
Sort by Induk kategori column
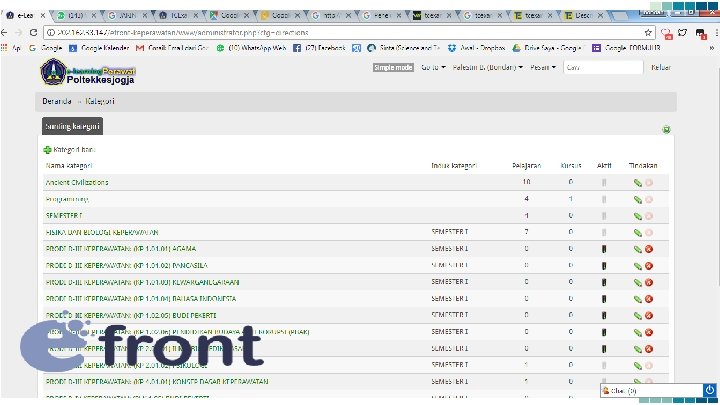click(454, 165)
